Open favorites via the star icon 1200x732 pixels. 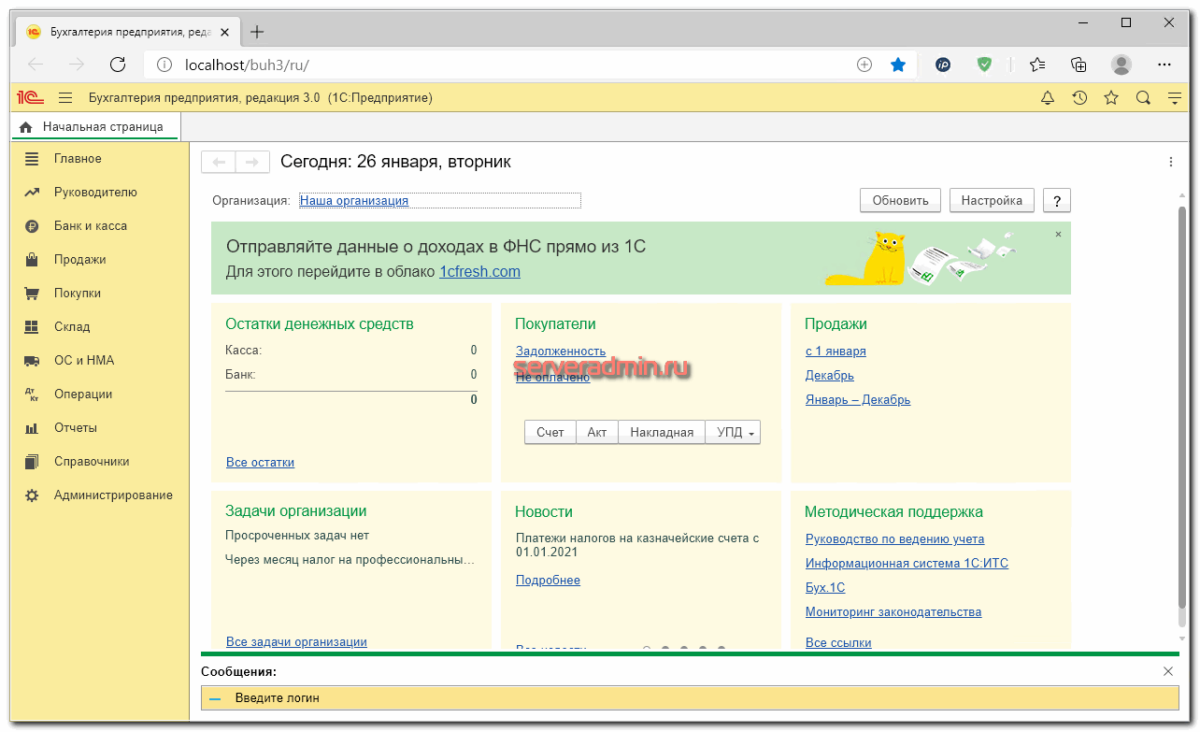pos(1111,98)
